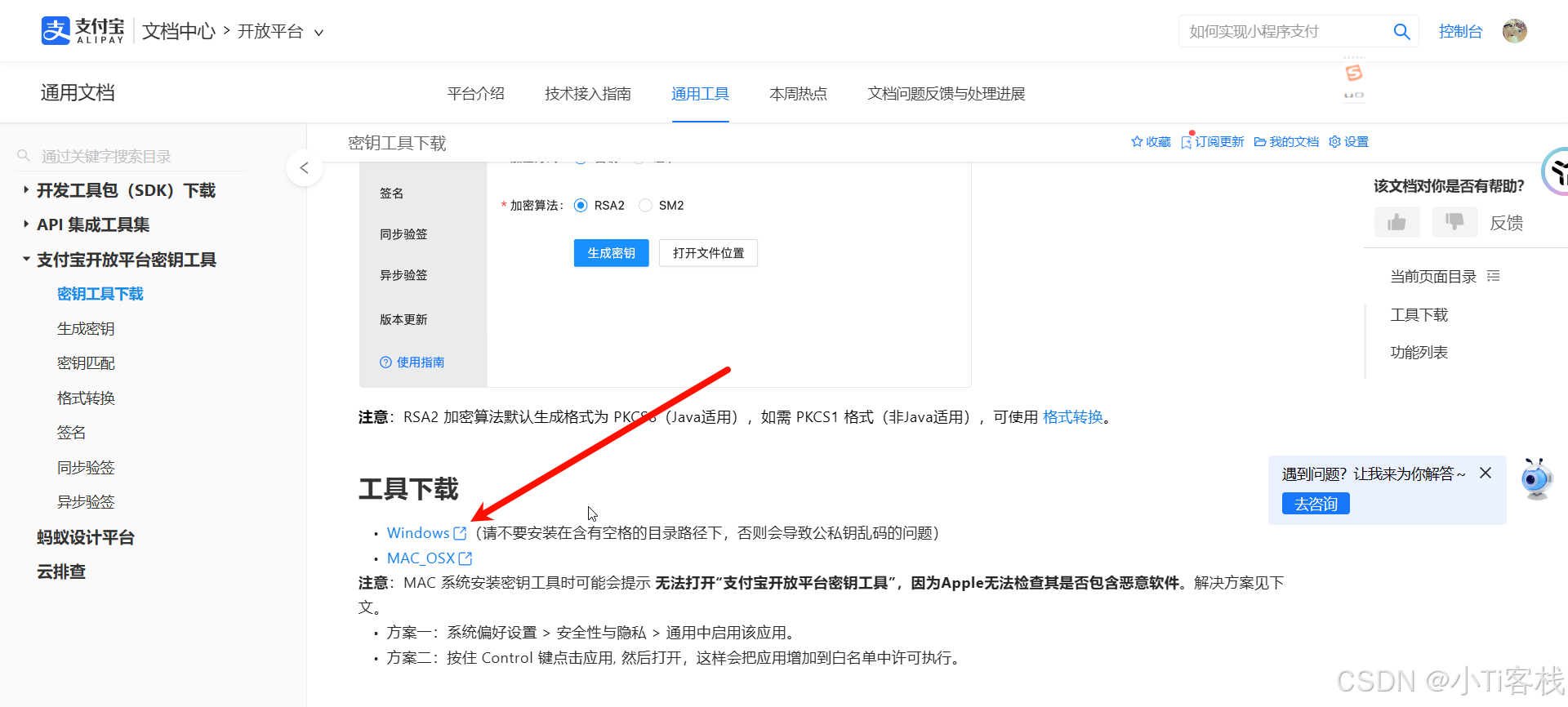Click the robot assistant mascot
The height and width of the screenshot is (707, 1568).
(1536, 478)
